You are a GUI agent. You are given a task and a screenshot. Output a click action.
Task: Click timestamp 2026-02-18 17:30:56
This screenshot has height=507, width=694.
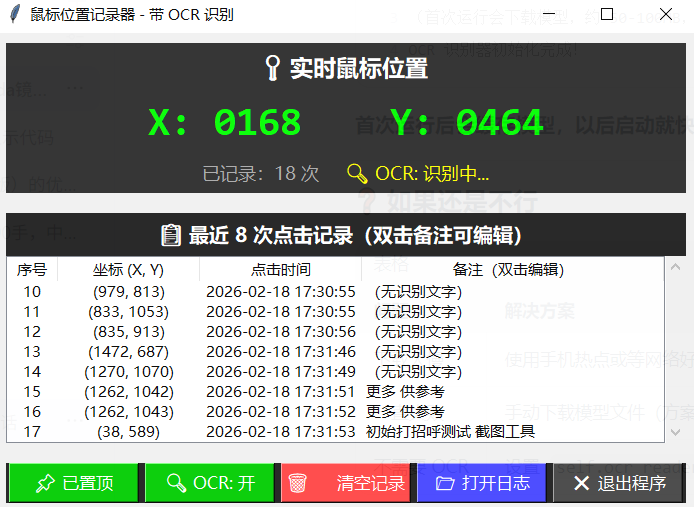tap(281, 332)
